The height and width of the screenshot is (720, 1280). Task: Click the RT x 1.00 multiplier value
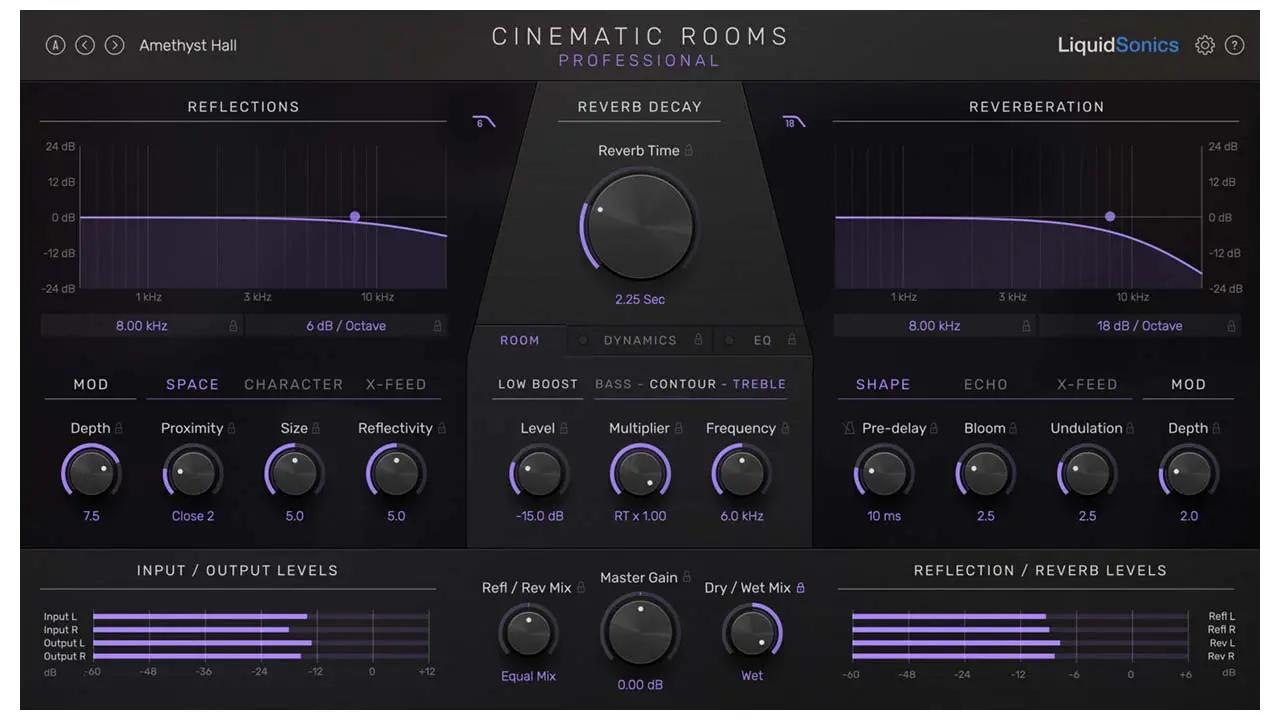pyautogui.click(x=640, y=516)
